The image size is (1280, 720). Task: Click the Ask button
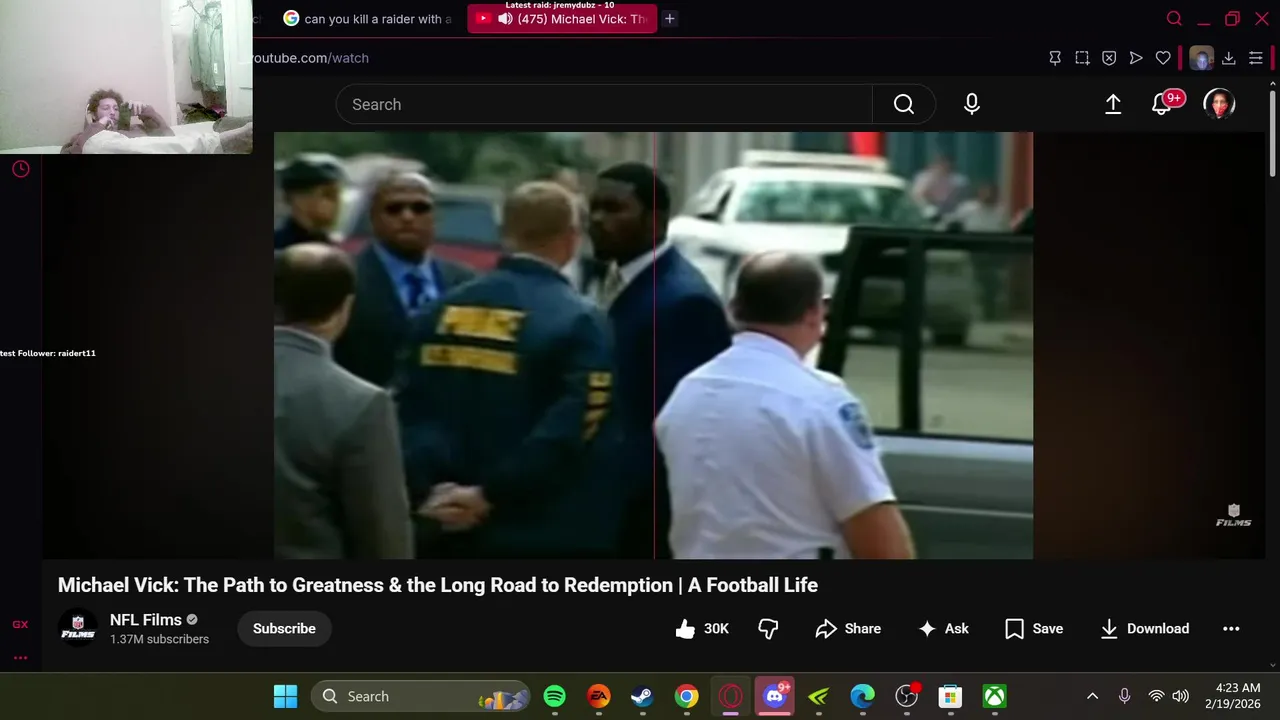coord(944,629)
